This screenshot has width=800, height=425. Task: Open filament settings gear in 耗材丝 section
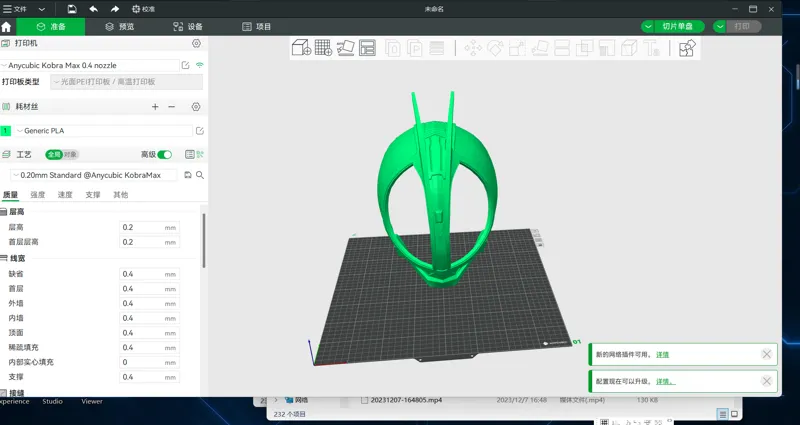point(196,107)
